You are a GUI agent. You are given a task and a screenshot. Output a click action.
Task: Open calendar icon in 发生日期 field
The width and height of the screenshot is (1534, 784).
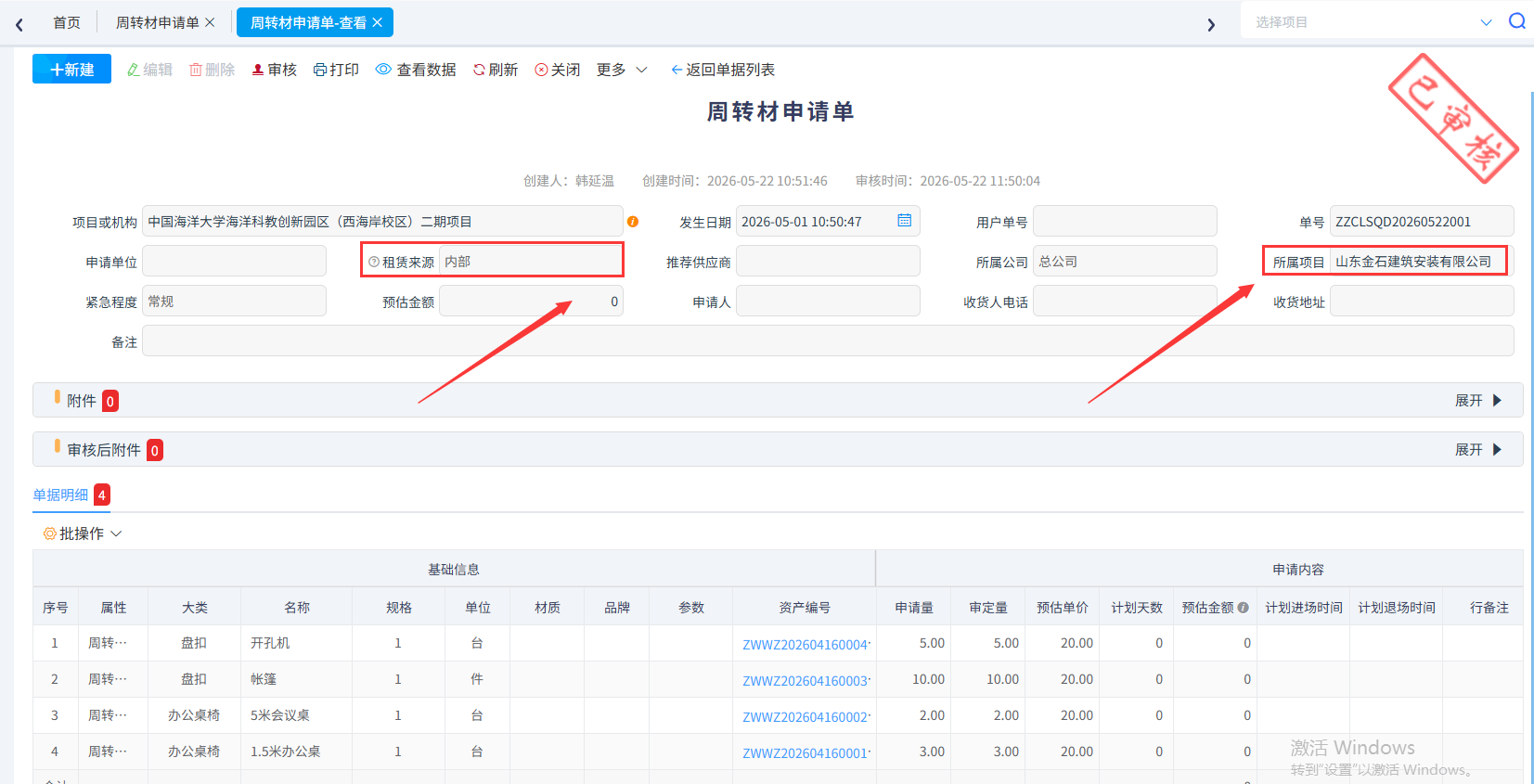click(x=905, y=221)
